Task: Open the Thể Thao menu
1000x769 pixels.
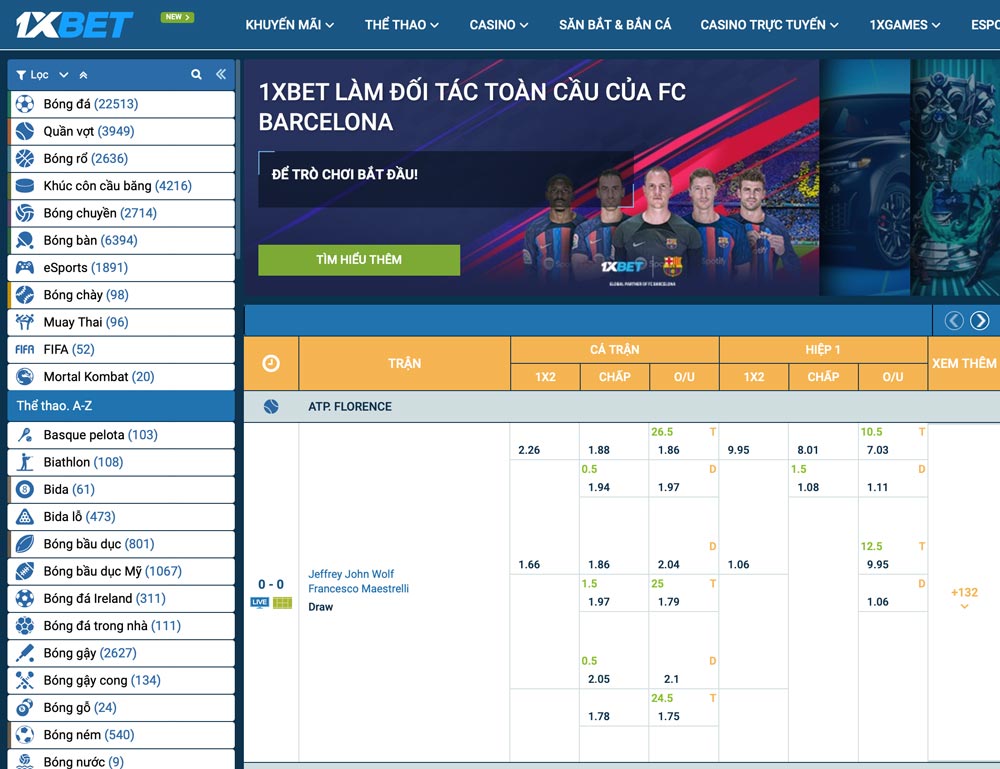Action: pos(402,25)
